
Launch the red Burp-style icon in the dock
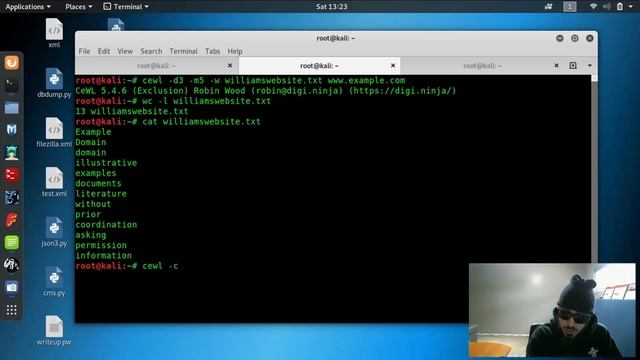coord(11,175)
